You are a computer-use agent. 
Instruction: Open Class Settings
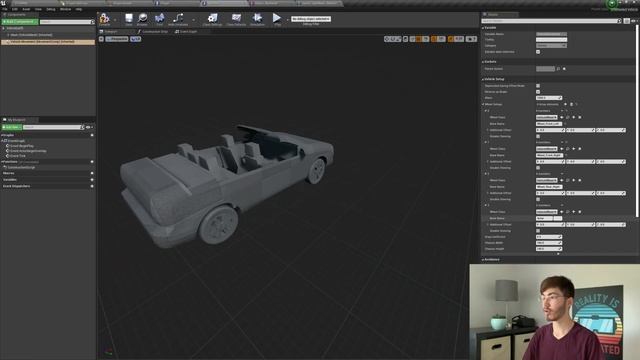tap(213, 19)
